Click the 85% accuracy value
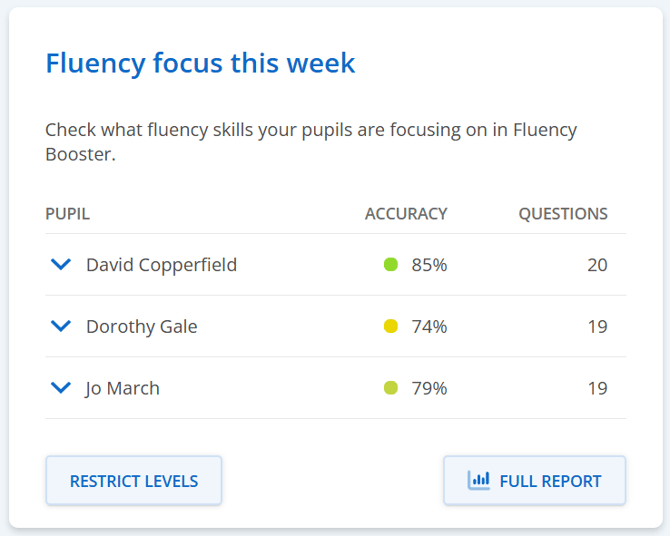Screen dimensions: 670x536 tap(429, 265)
